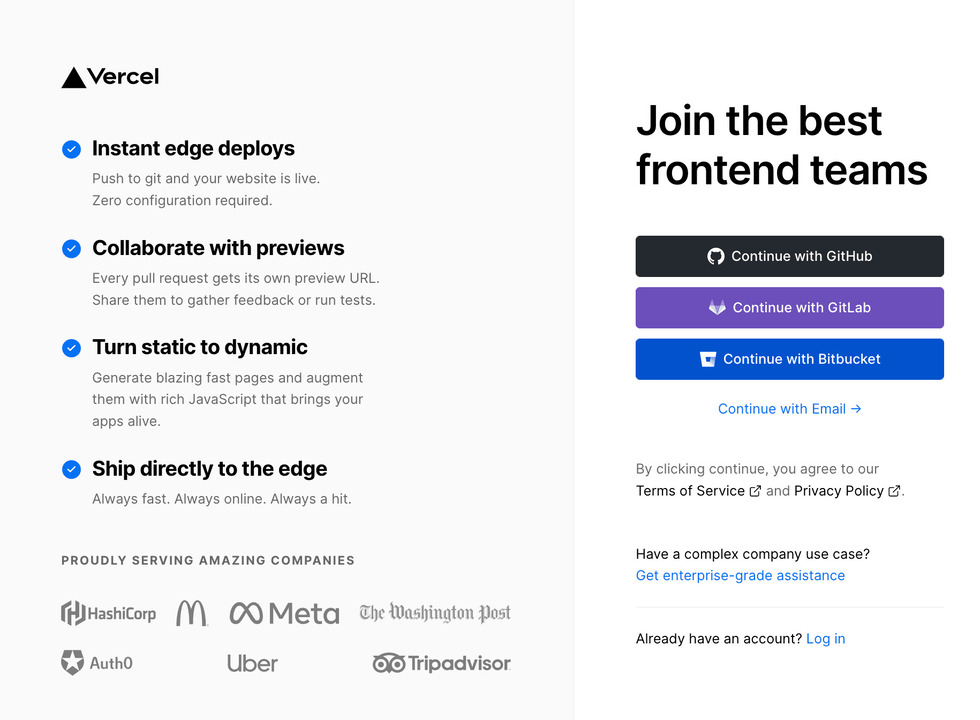The image size is (980, 720).
Task: Click the Uber wordmark logo
Action: click(x=252, y=663)
